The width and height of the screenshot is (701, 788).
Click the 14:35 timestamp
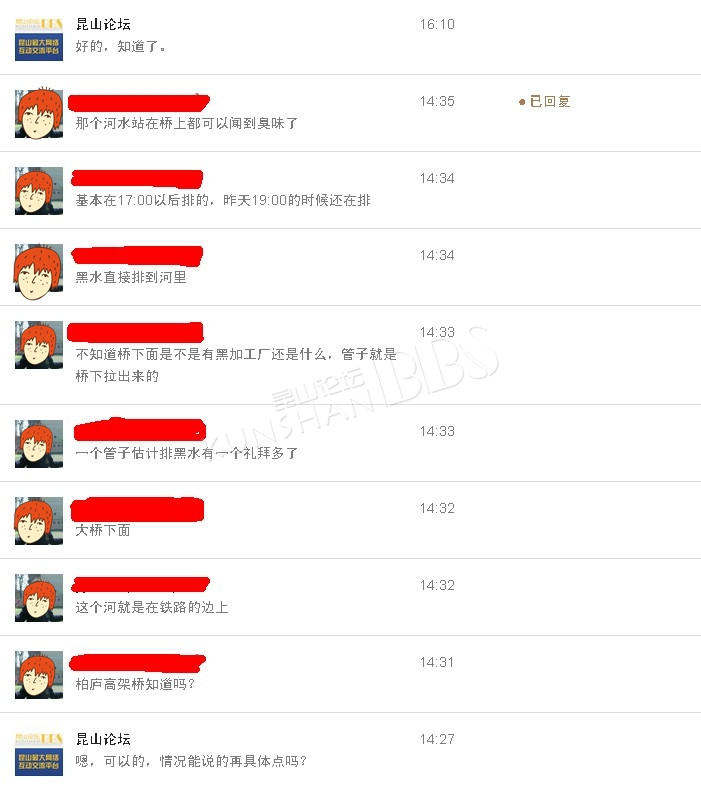(437, 102)
